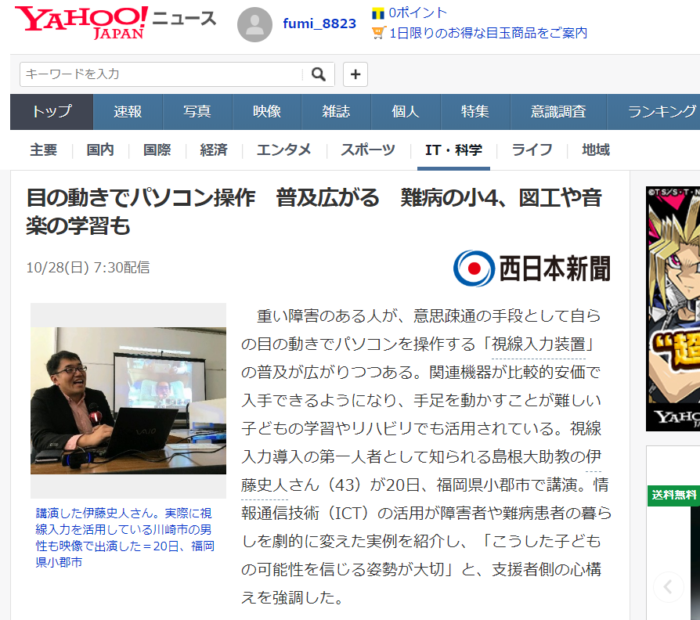Click the plus button beside search
The height and width of the screenshot is (620, 700).
355,74
